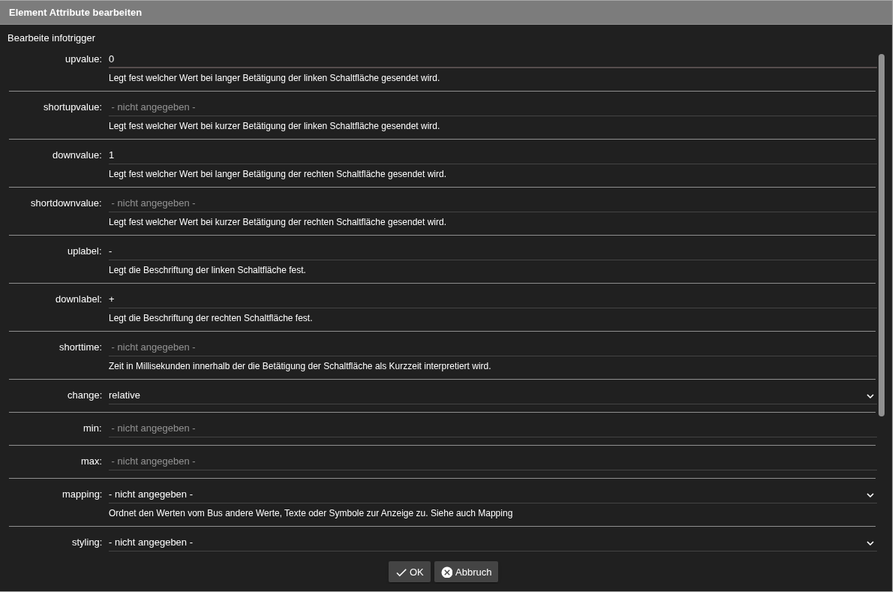Focus the shortupvalue input field
The image size is (893, 592).
[492, 107]
